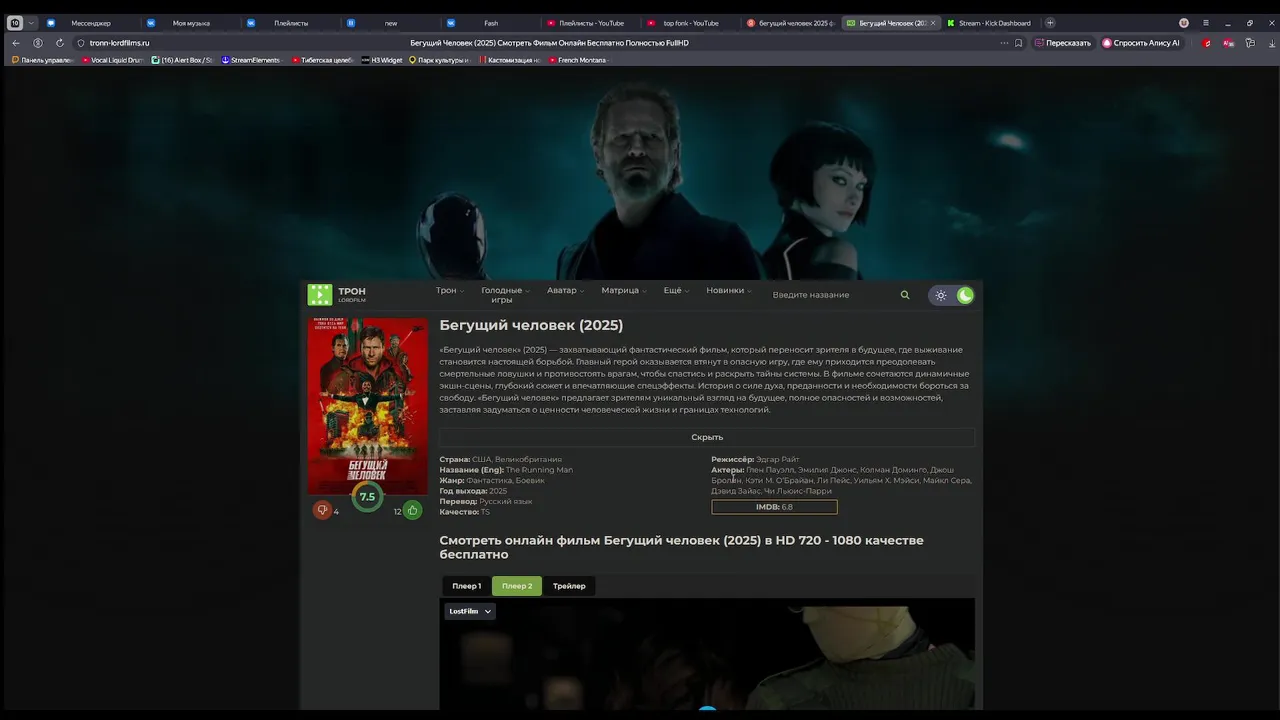
Task: Reload the page with refresh icon
Action: tap(60, 43)
